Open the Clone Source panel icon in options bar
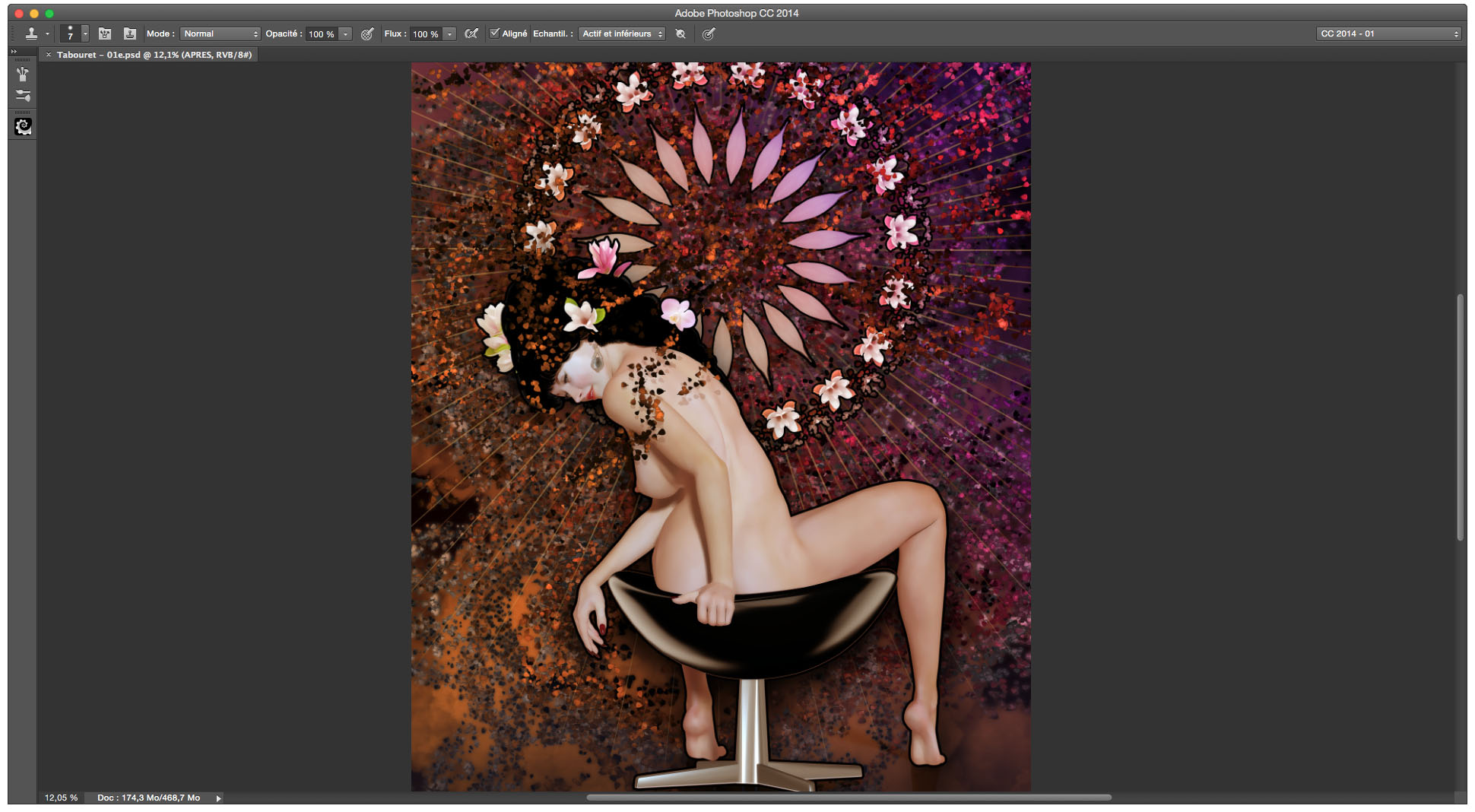 pos(130,33)
